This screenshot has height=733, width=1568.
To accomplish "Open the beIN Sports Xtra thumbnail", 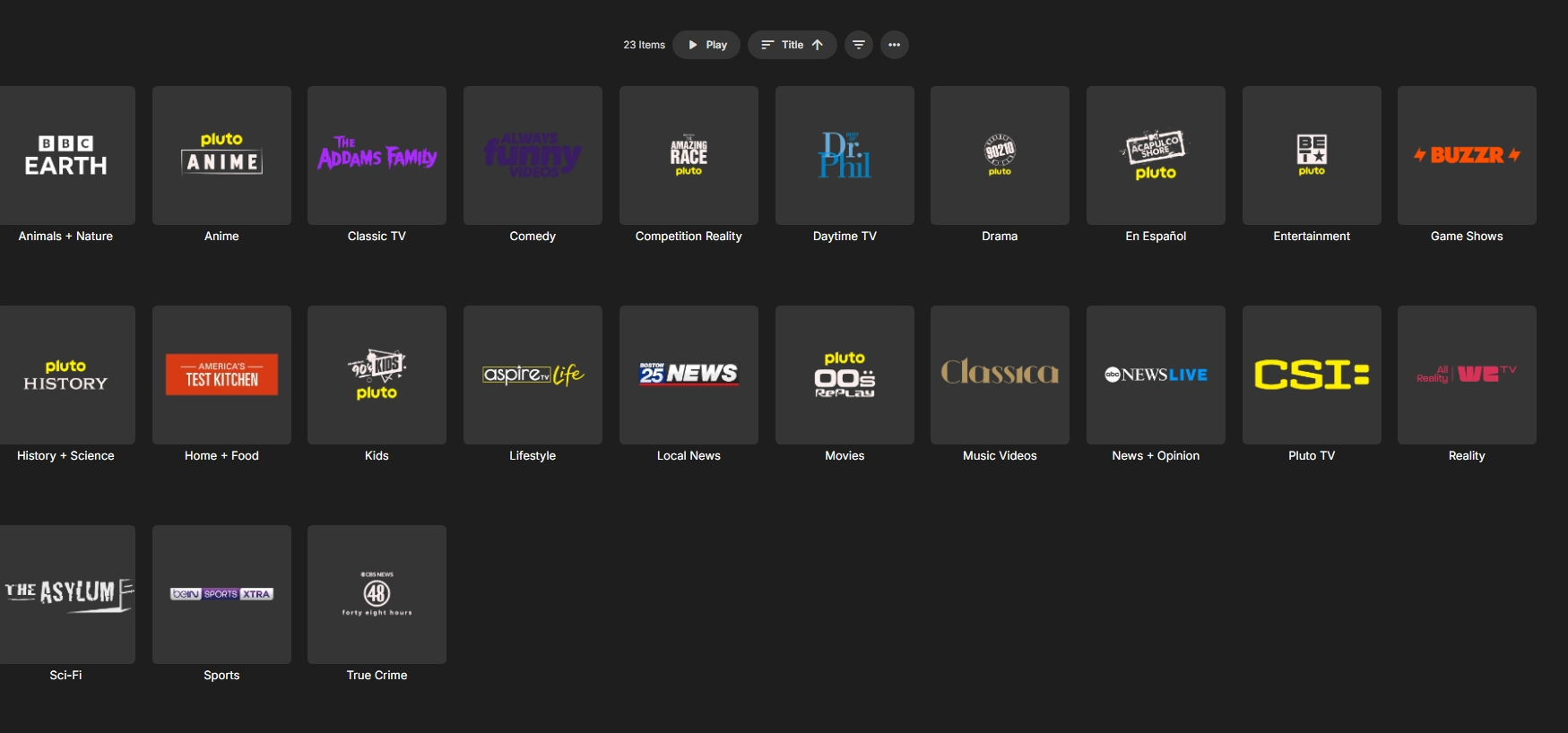I will click(x=221, y=594).
